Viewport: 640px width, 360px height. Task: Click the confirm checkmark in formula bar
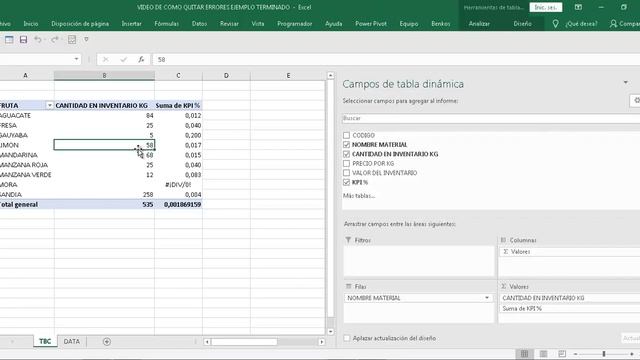tap(124, 60)
